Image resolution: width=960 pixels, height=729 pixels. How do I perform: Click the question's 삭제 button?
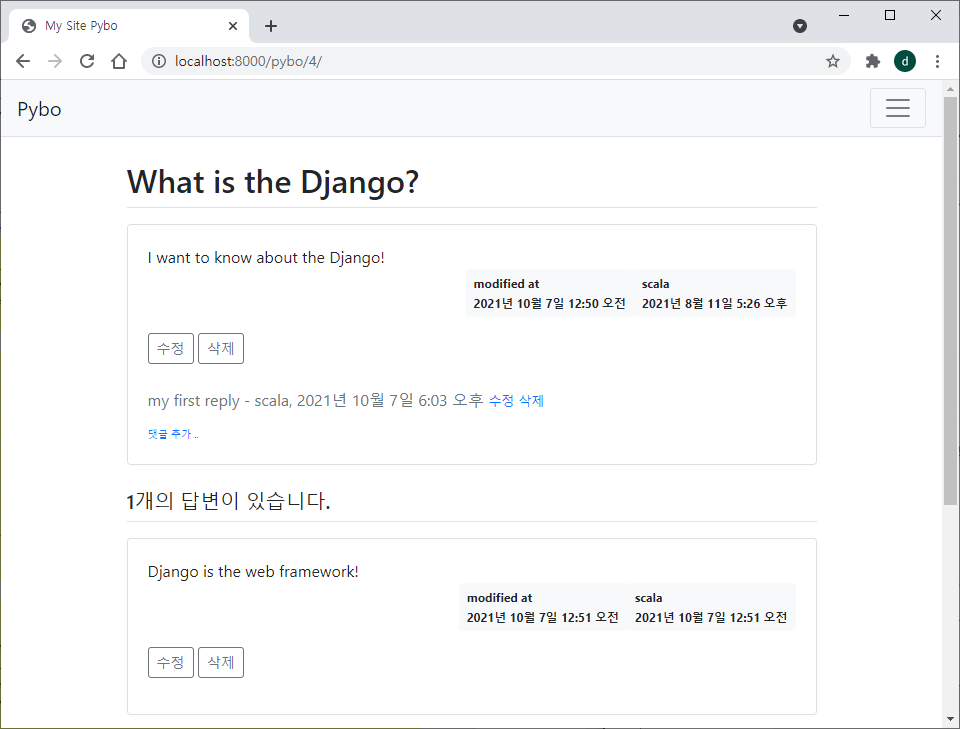[x=221, y=348]
